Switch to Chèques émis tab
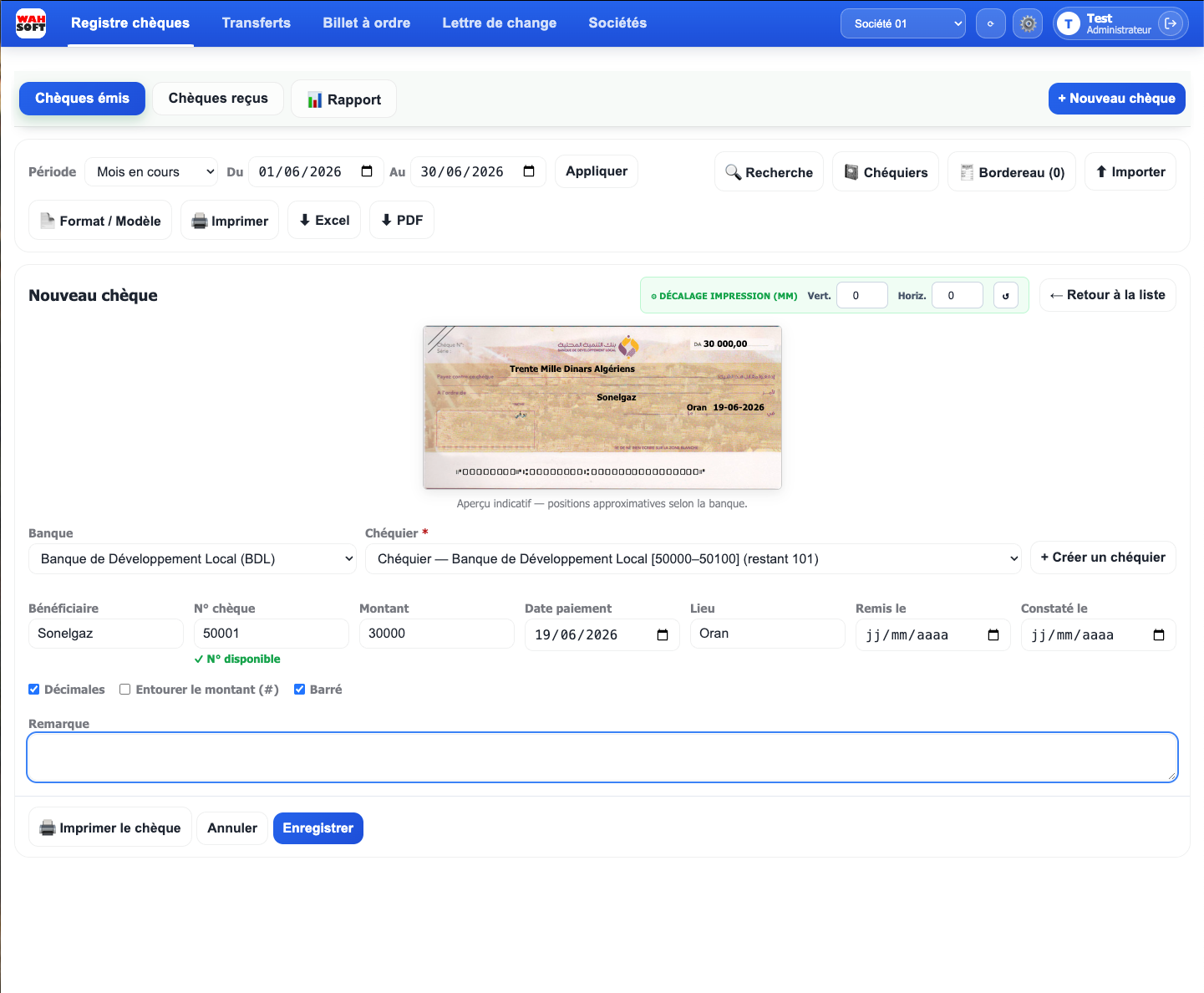The width and height of the screenshot is (1204, 993). tap(82, 99)
